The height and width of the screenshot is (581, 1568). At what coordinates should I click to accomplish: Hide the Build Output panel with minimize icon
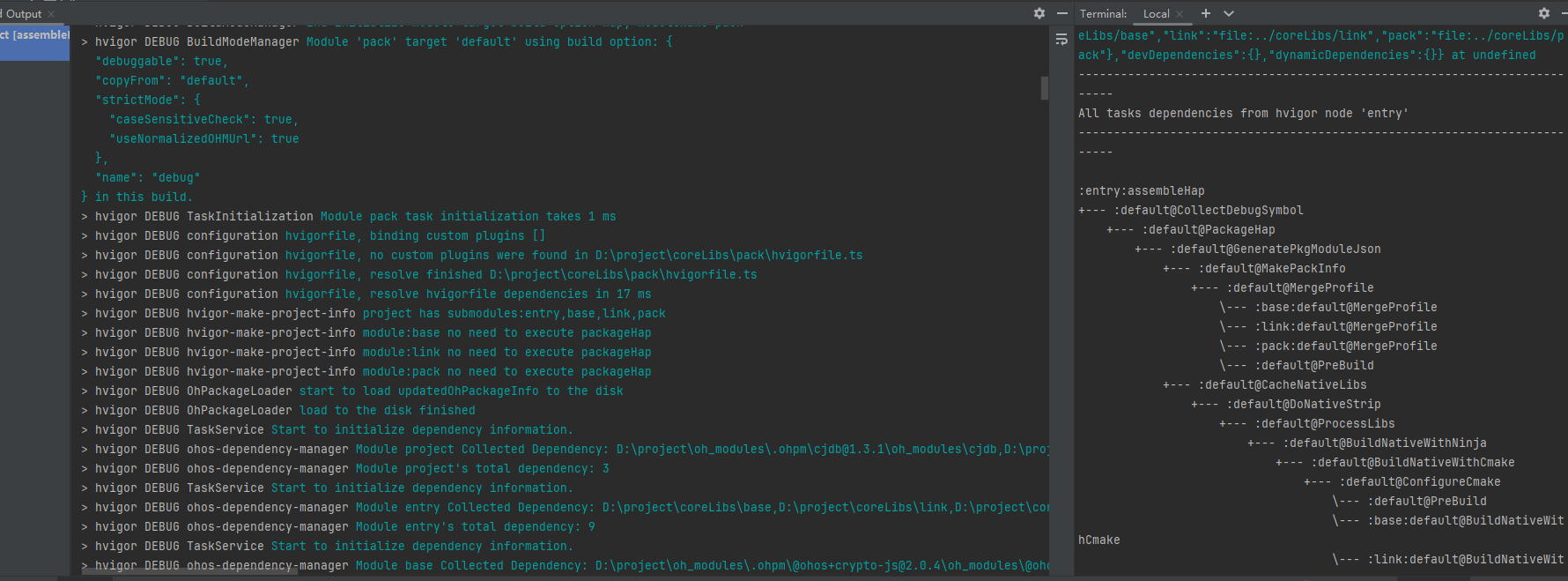1061,13
